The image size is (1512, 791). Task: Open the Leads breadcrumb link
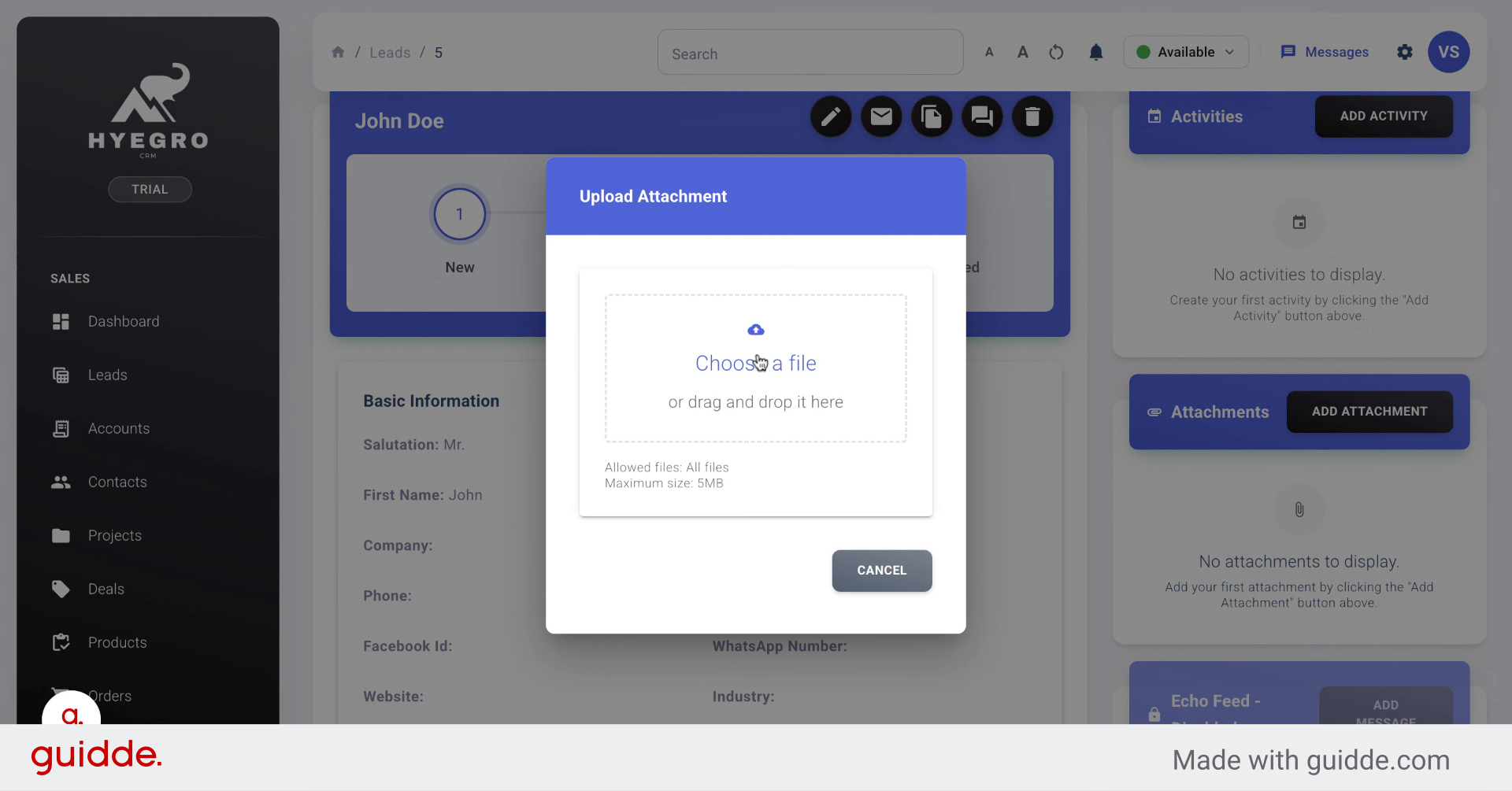pos(390,53)
